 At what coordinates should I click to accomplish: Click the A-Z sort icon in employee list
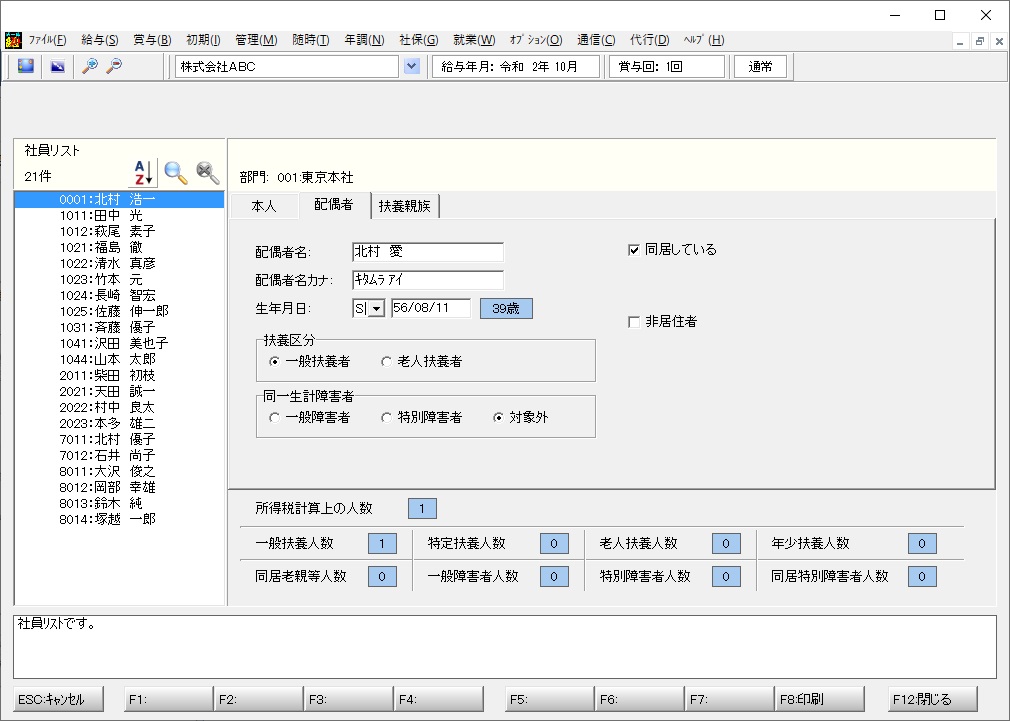(x=144, y=173)
